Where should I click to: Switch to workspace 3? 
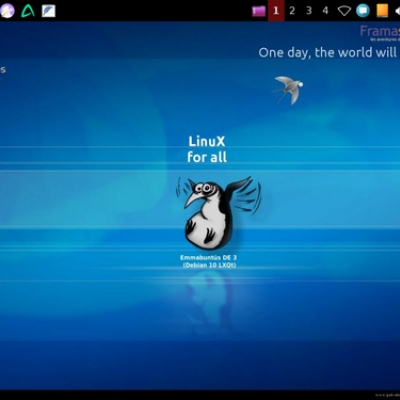click(309, 11)
